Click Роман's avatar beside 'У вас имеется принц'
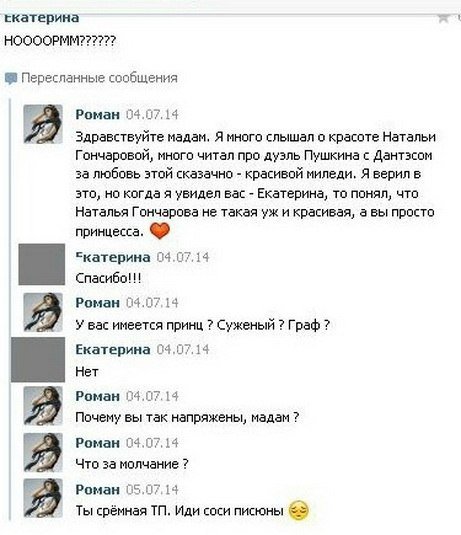This screenshot has width=461, height=535. 43,312
